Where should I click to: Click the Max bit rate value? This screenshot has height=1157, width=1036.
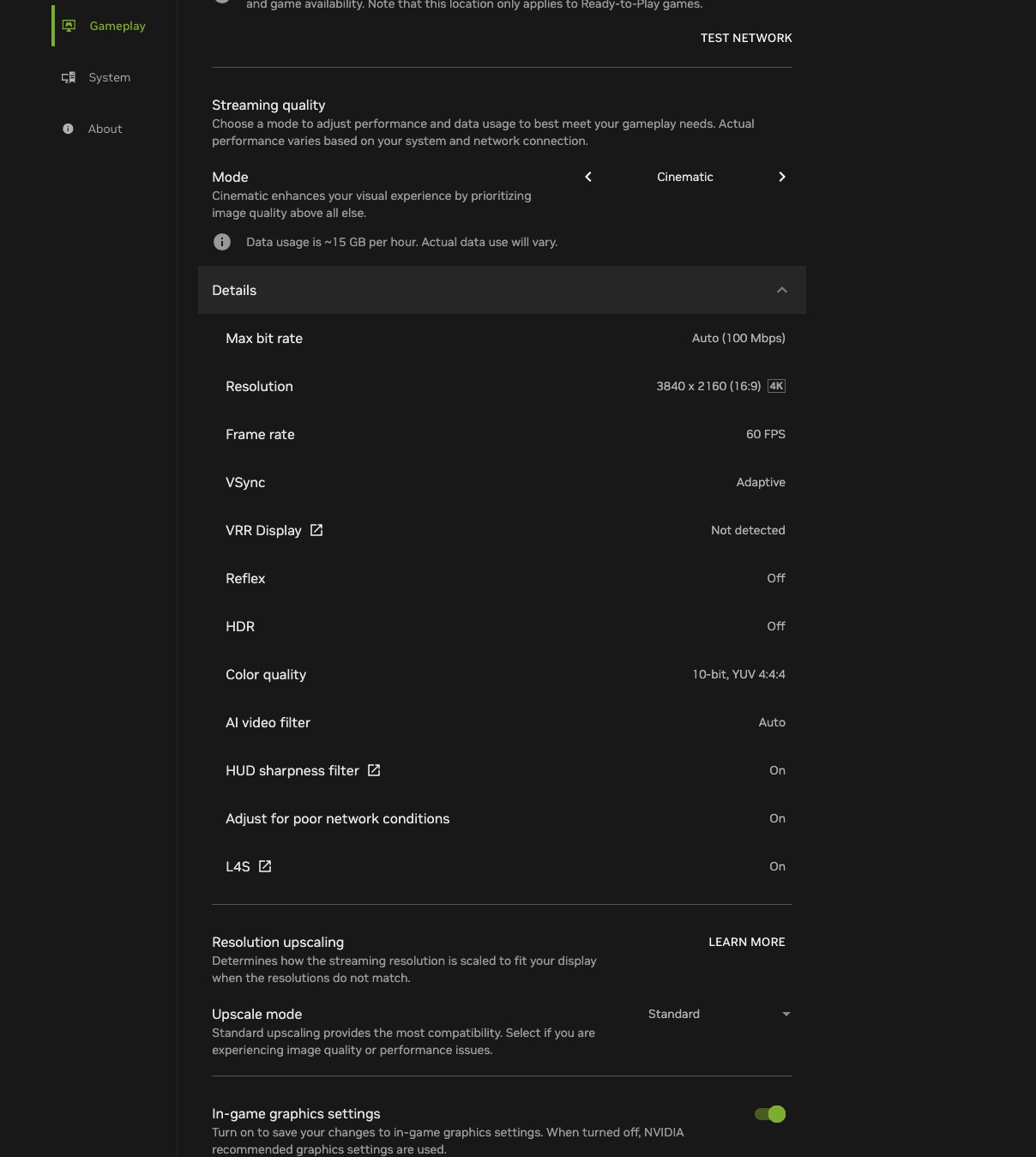tap(738, 338)
